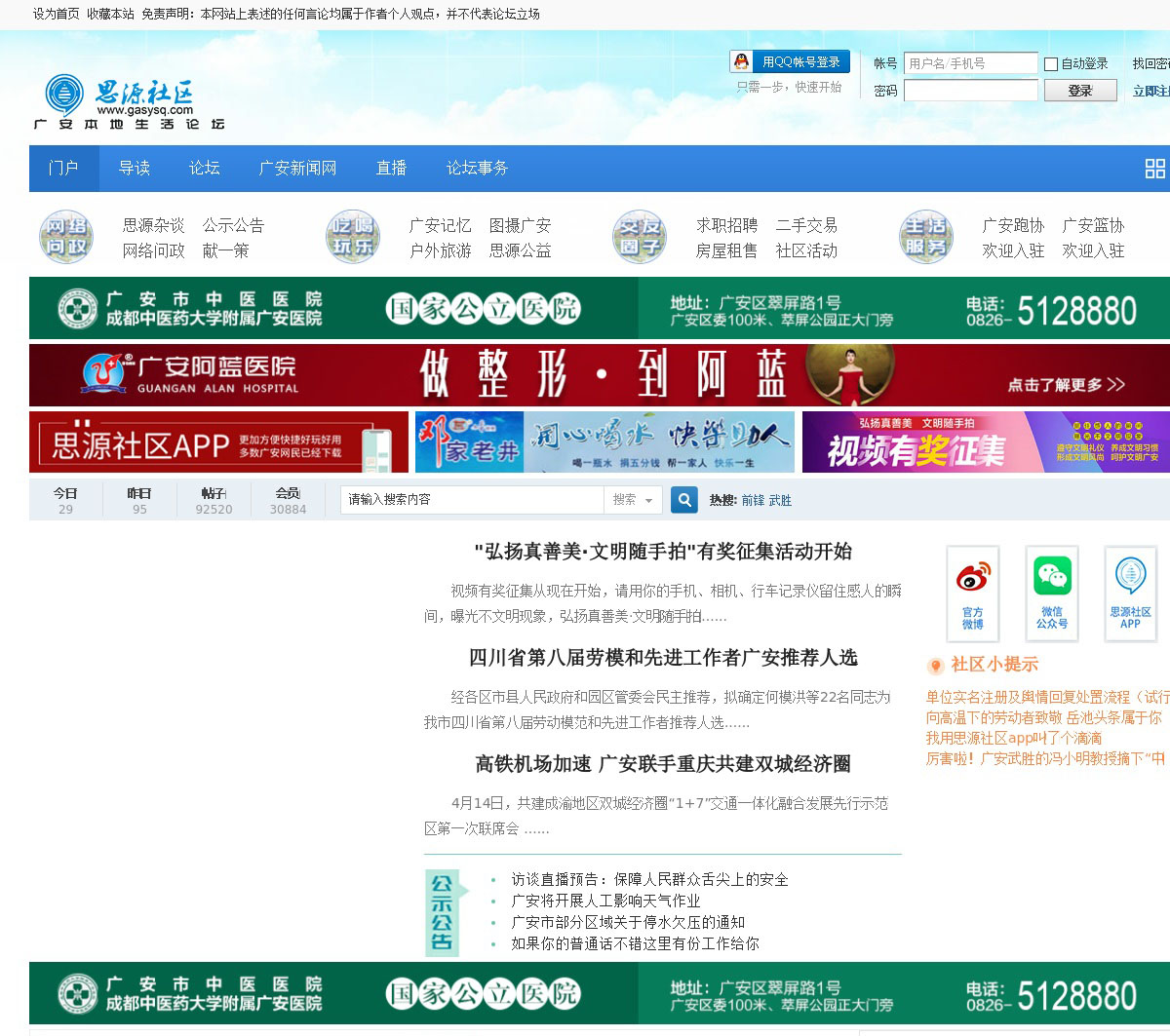Click the 网络问政 round category icon
This screenshot has width=1170, height=1036.
coord(66,237)
